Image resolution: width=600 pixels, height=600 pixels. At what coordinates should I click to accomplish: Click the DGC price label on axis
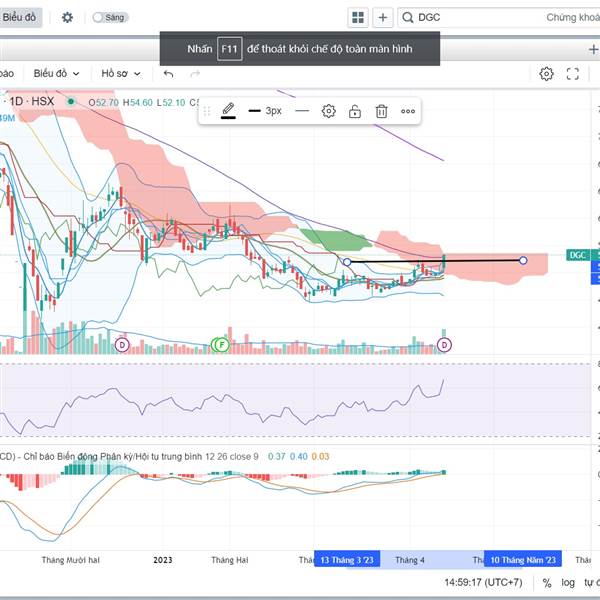coord(577,255)
